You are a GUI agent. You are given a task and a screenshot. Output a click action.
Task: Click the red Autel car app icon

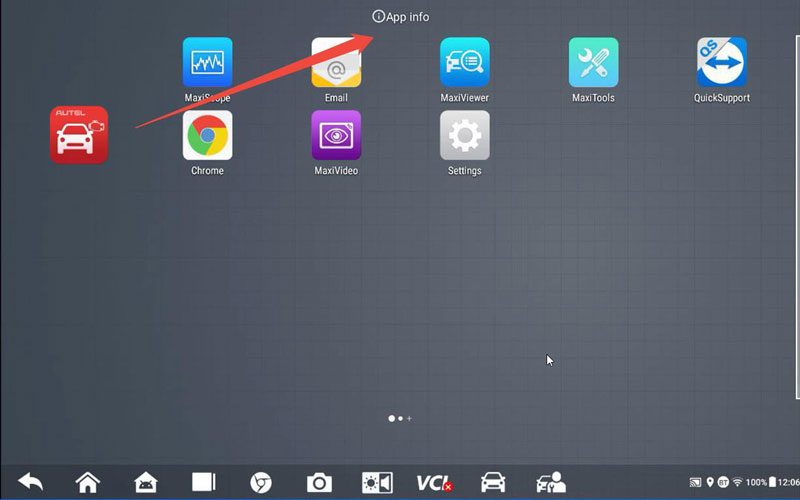point(79,134)
